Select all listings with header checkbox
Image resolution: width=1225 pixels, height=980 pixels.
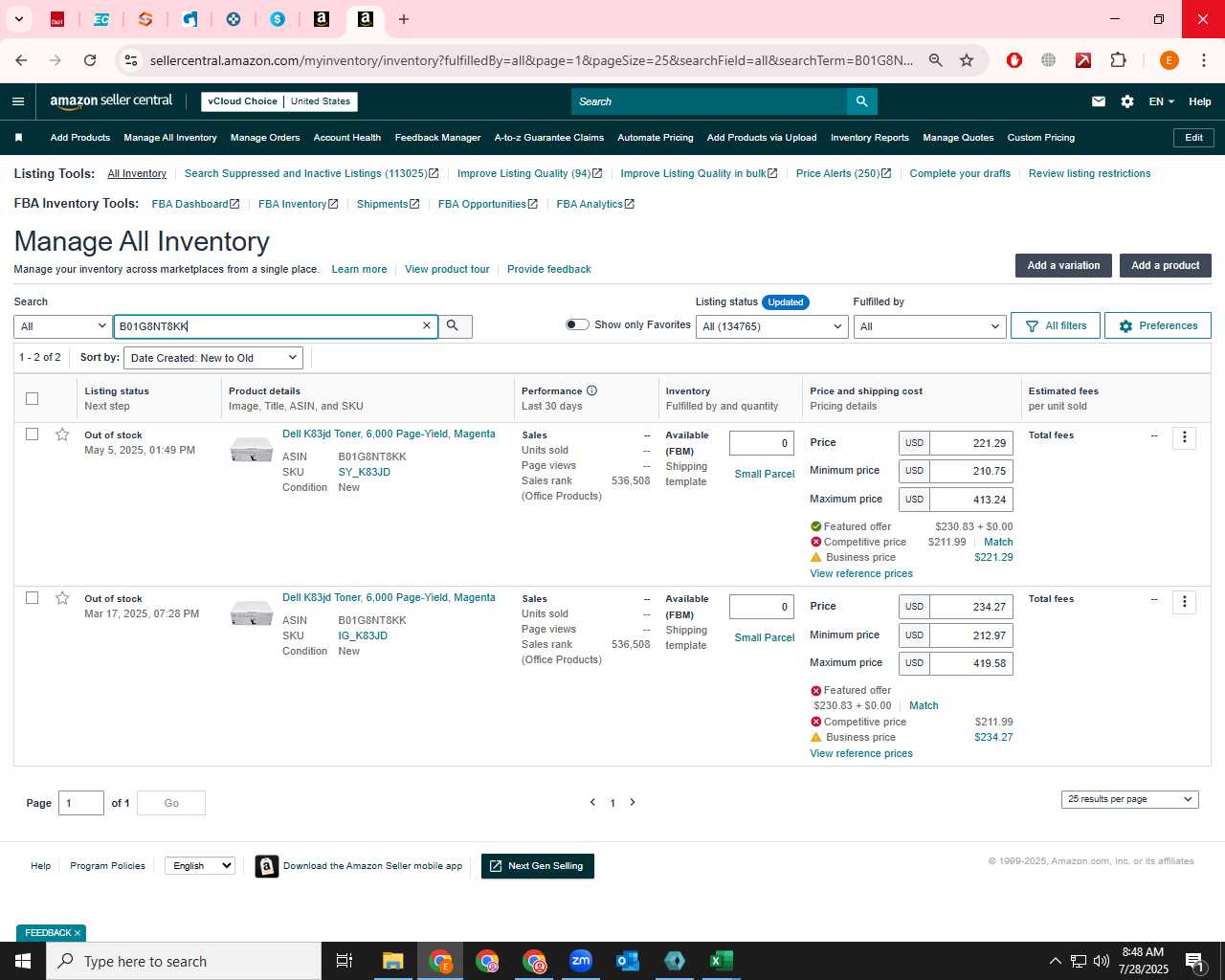click(x=32, y=398)
